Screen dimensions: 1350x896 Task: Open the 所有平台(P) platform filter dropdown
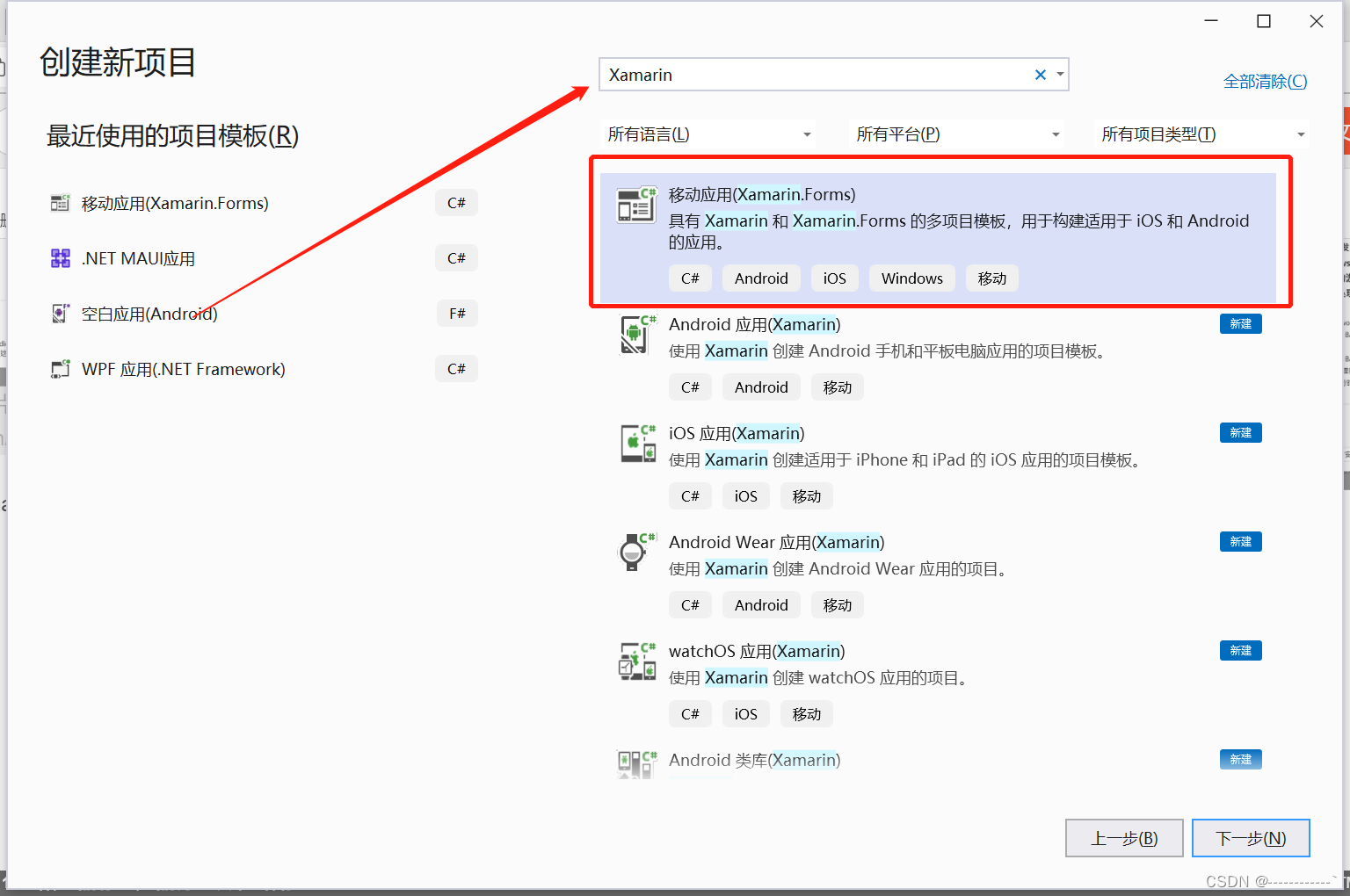[x=957, y=134]
